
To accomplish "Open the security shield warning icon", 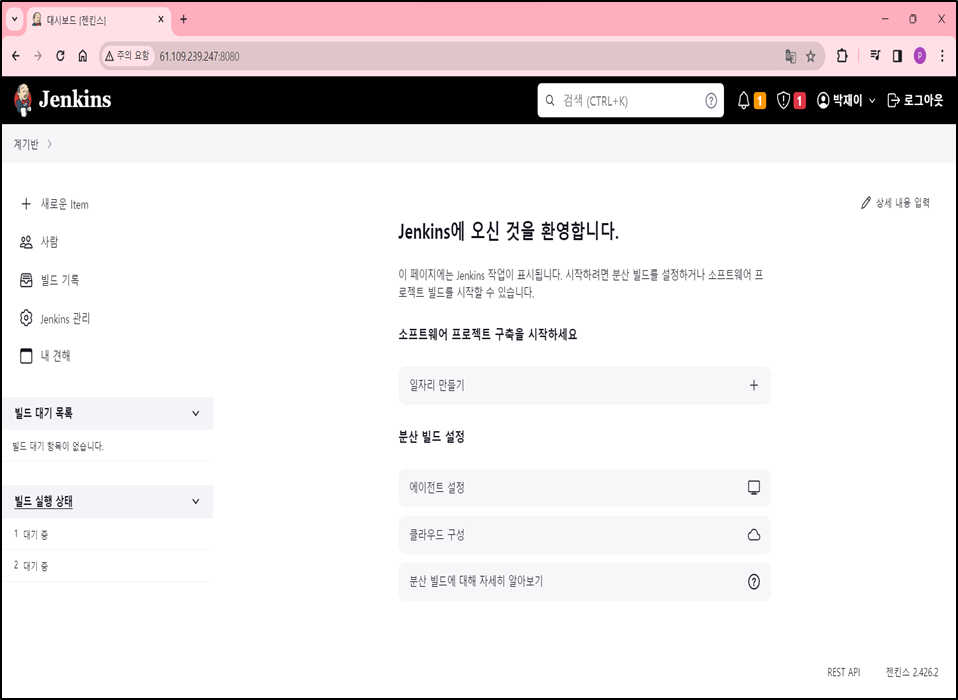I will pos(783,101).
